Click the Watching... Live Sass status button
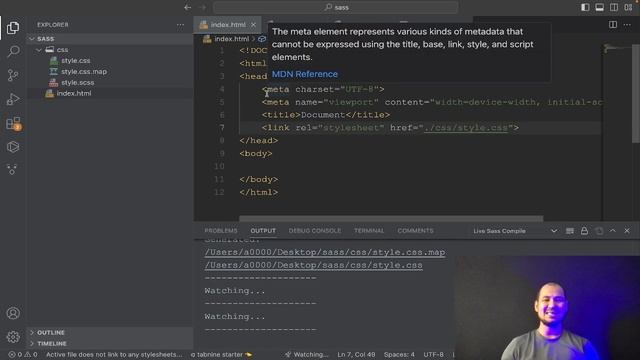Viewport: 640px width, 360px height. [307, 355]
